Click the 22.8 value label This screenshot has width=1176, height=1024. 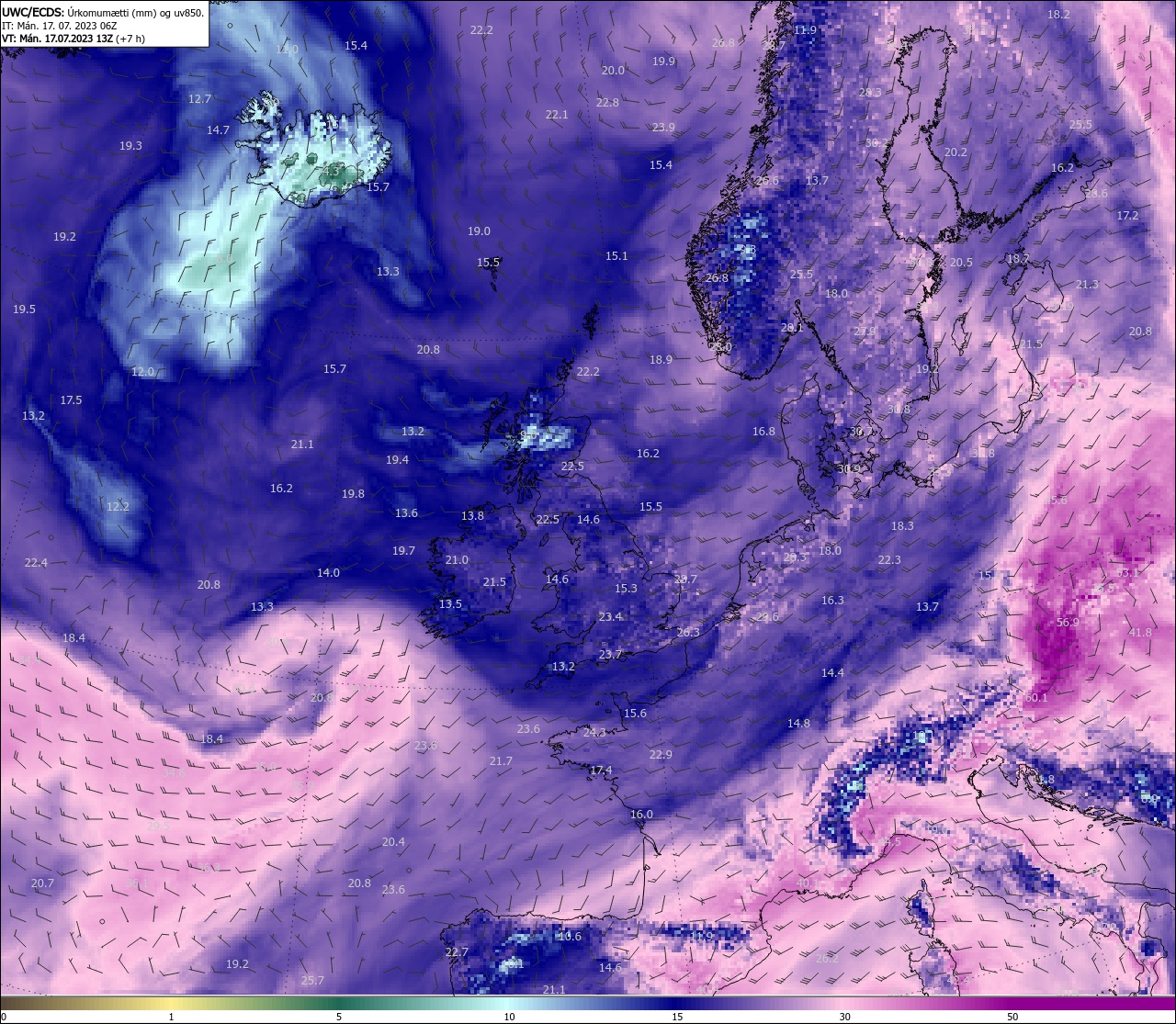(607, 103)
